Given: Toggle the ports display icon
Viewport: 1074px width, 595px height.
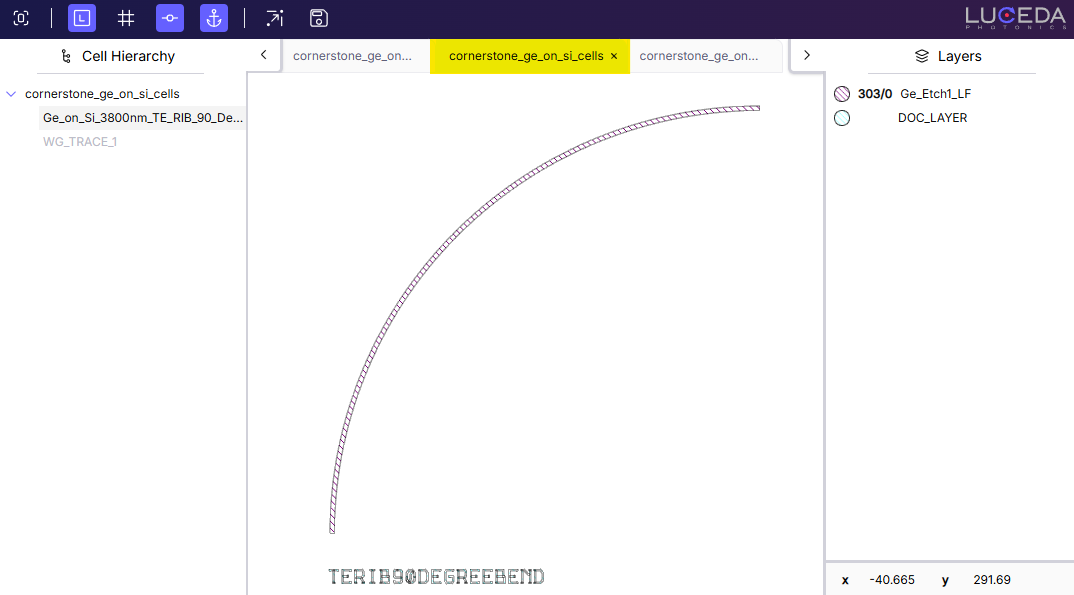Looking at the screenshot, I should click(170, 18).
